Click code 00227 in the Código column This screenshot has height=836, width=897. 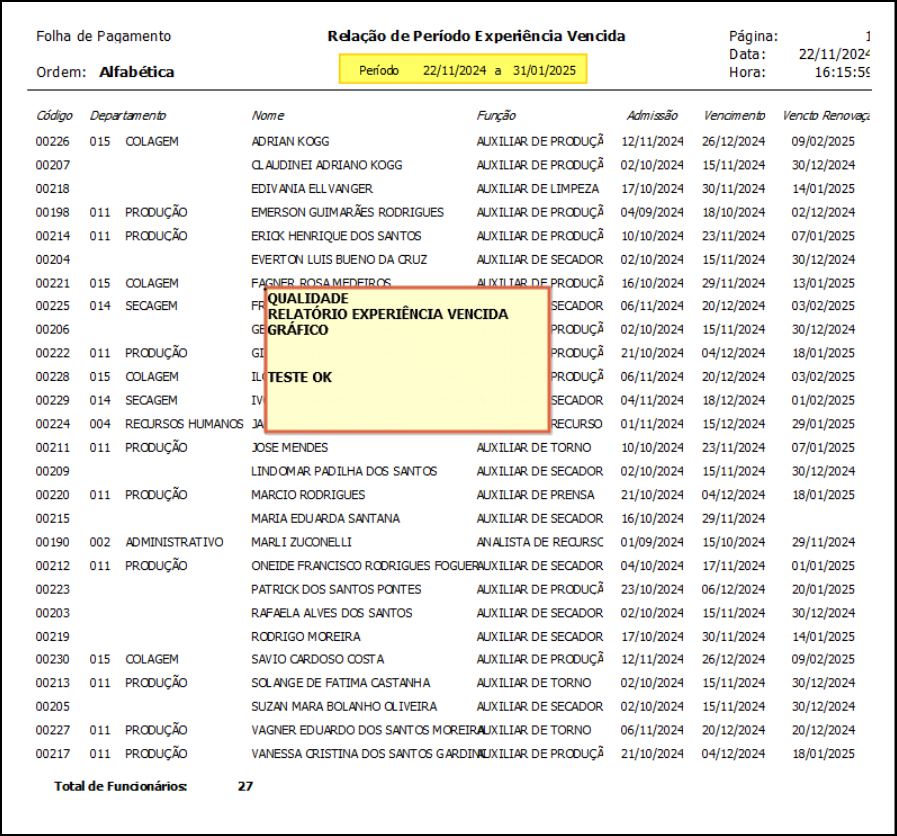click(x=53, y=730)
